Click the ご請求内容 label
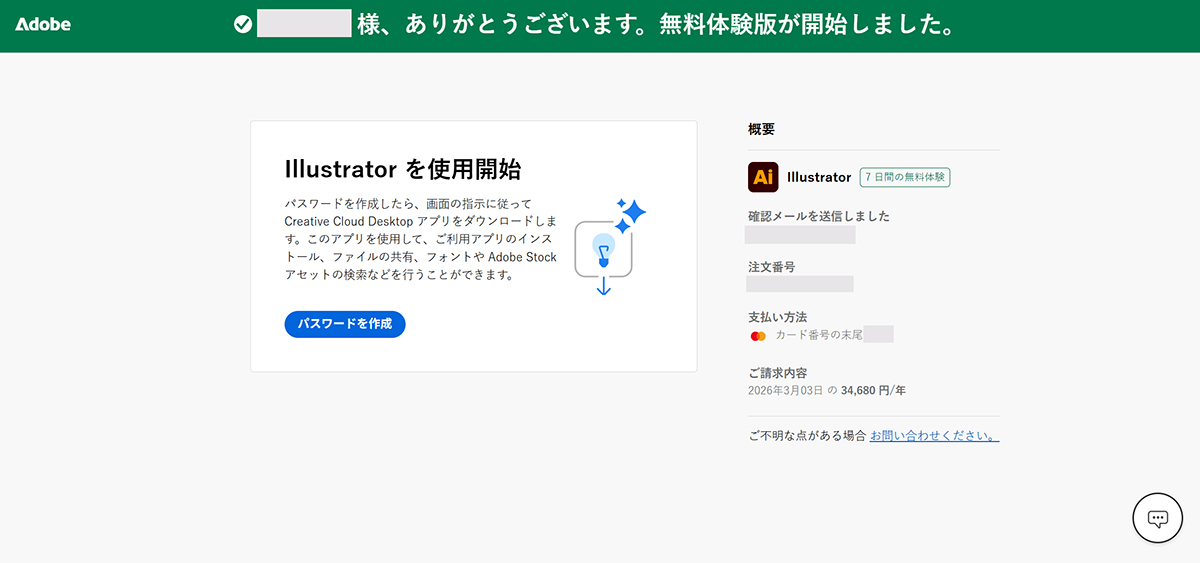The image size is (1200, 563). pos(777,373)
